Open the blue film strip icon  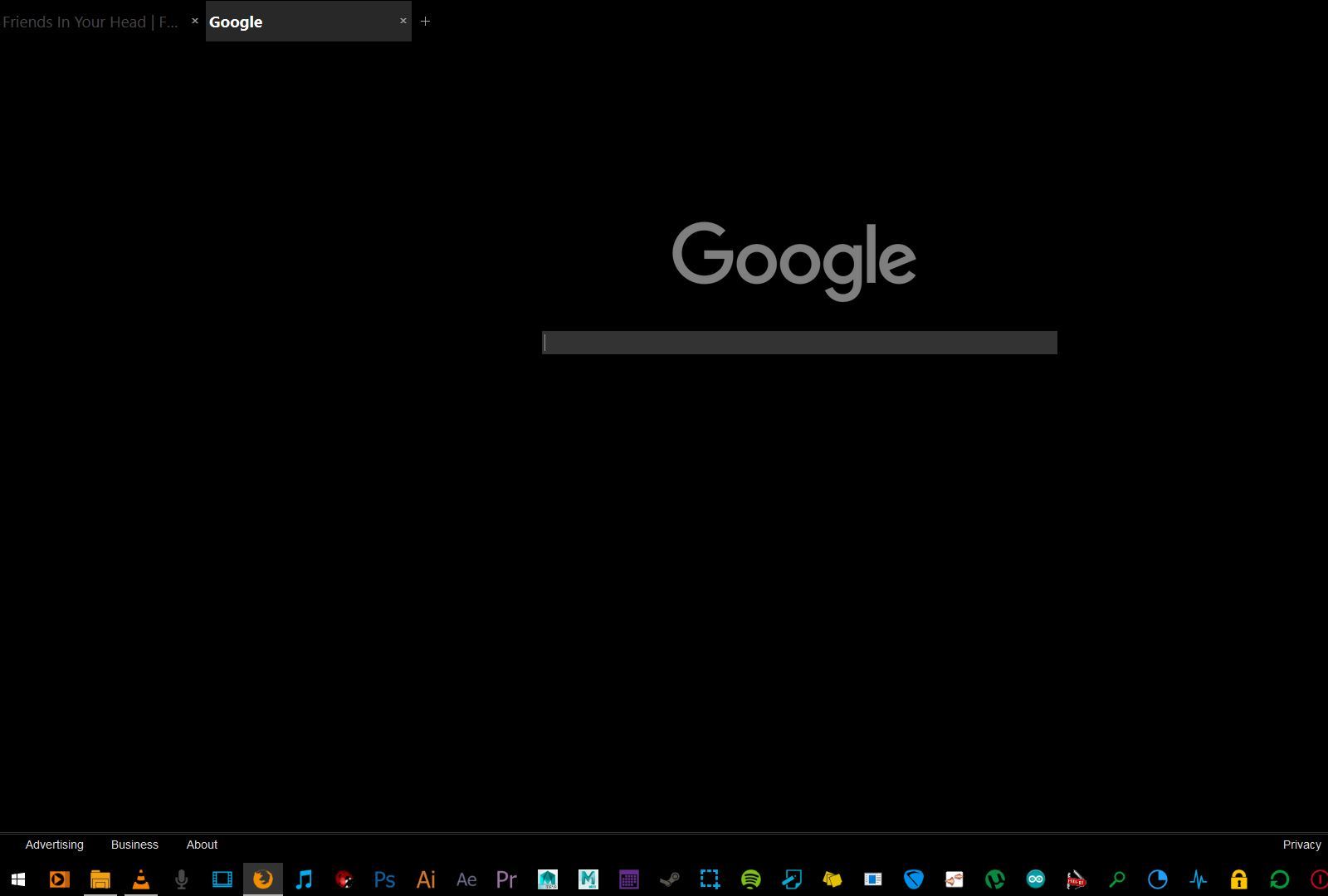(222, 879)
